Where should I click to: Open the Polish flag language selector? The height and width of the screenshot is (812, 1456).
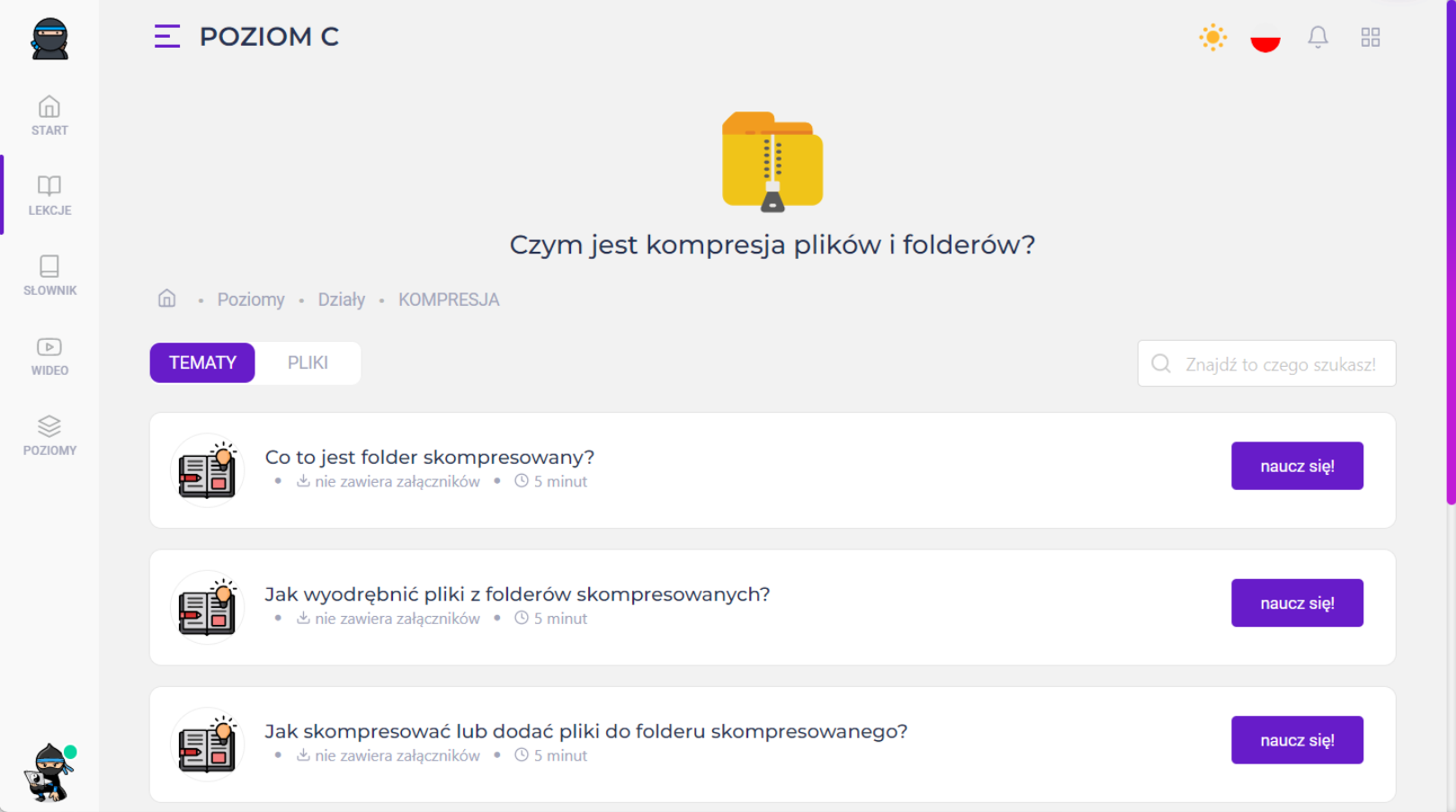[1264, 38]
